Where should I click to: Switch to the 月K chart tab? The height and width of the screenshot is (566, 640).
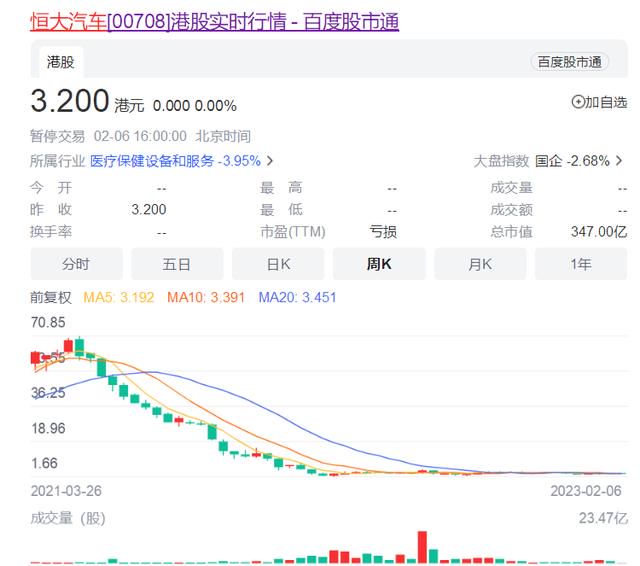point(480,264)
